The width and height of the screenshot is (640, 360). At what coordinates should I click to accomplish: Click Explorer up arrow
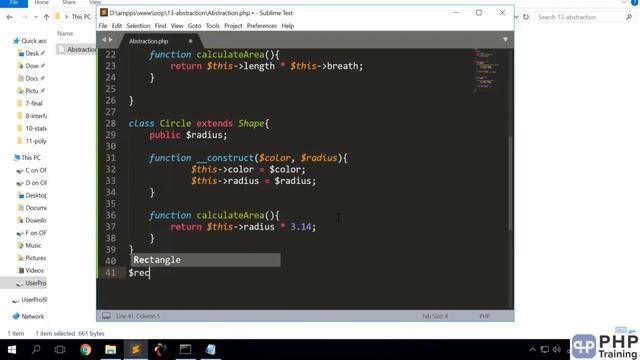[x=46, y=17]
